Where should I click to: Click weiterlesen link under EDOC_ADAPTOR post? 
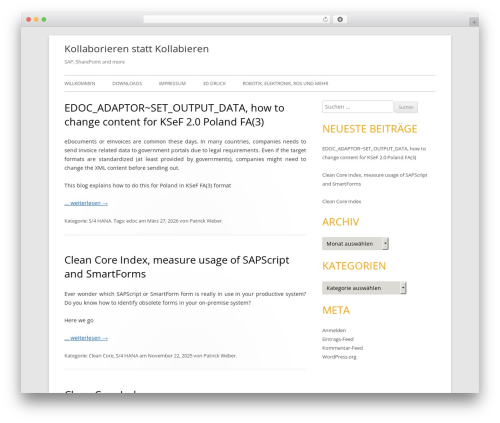[x=86, y=203]
